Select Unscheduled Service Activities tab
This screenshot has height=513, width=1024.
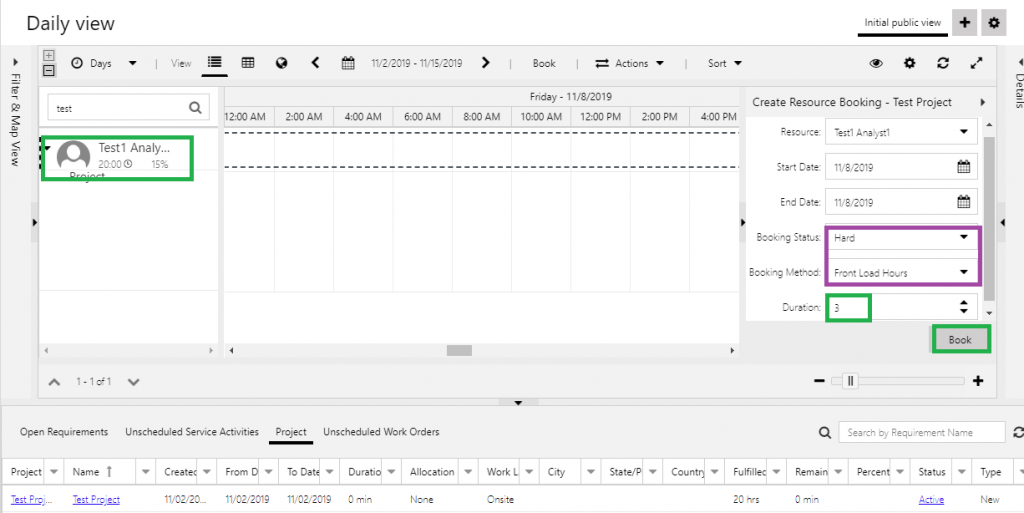coord(192,432)
